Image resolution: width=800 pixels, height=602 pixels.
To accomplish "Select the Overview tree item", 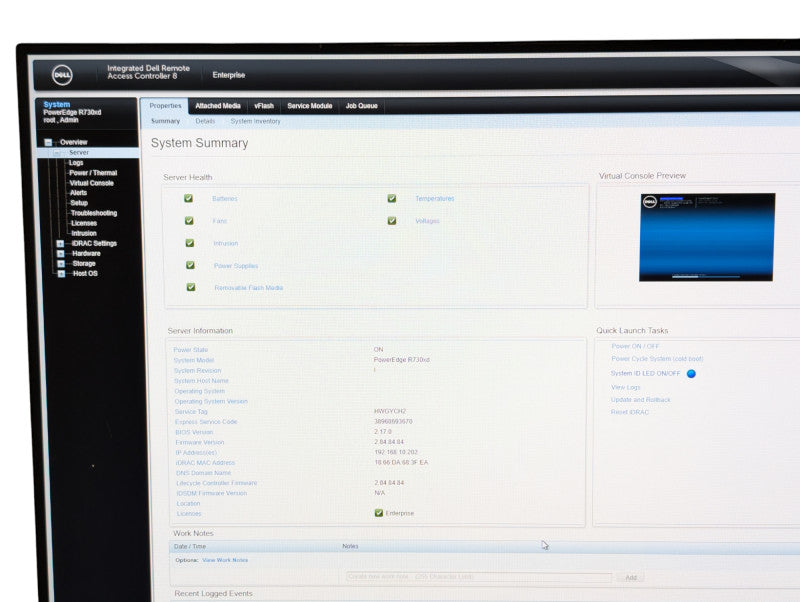I will [x=73, y=142].
